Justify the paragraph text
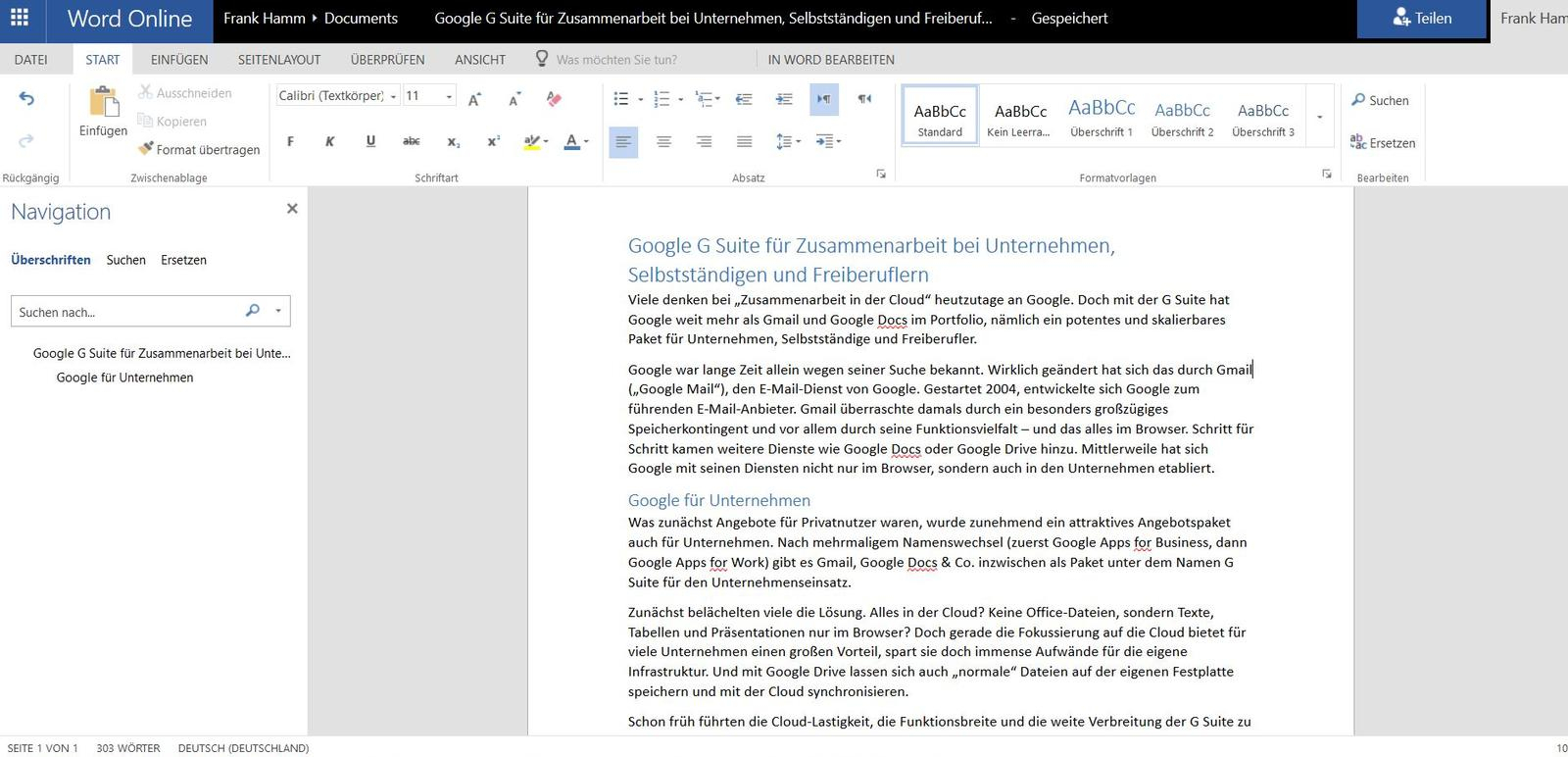The image size is (1568, 757). click(744, 142)
